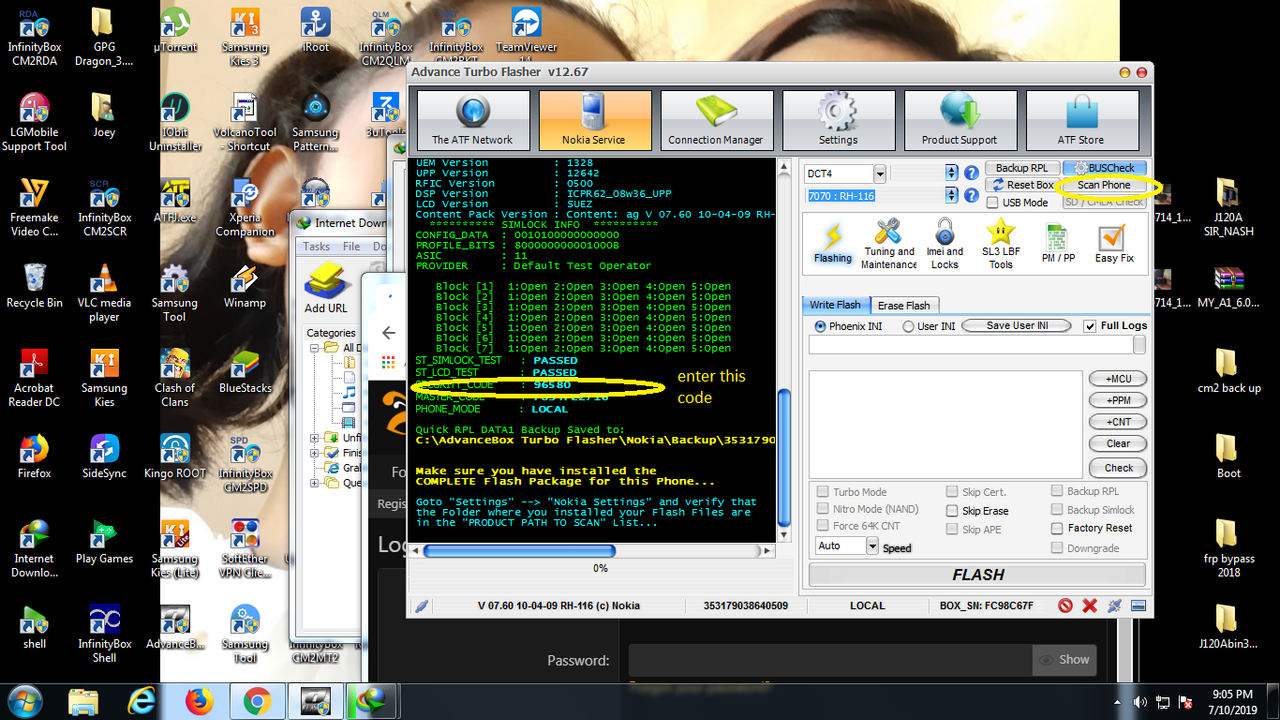Click the help icon next to 7070 : RH-116 row

coord(970,195)
